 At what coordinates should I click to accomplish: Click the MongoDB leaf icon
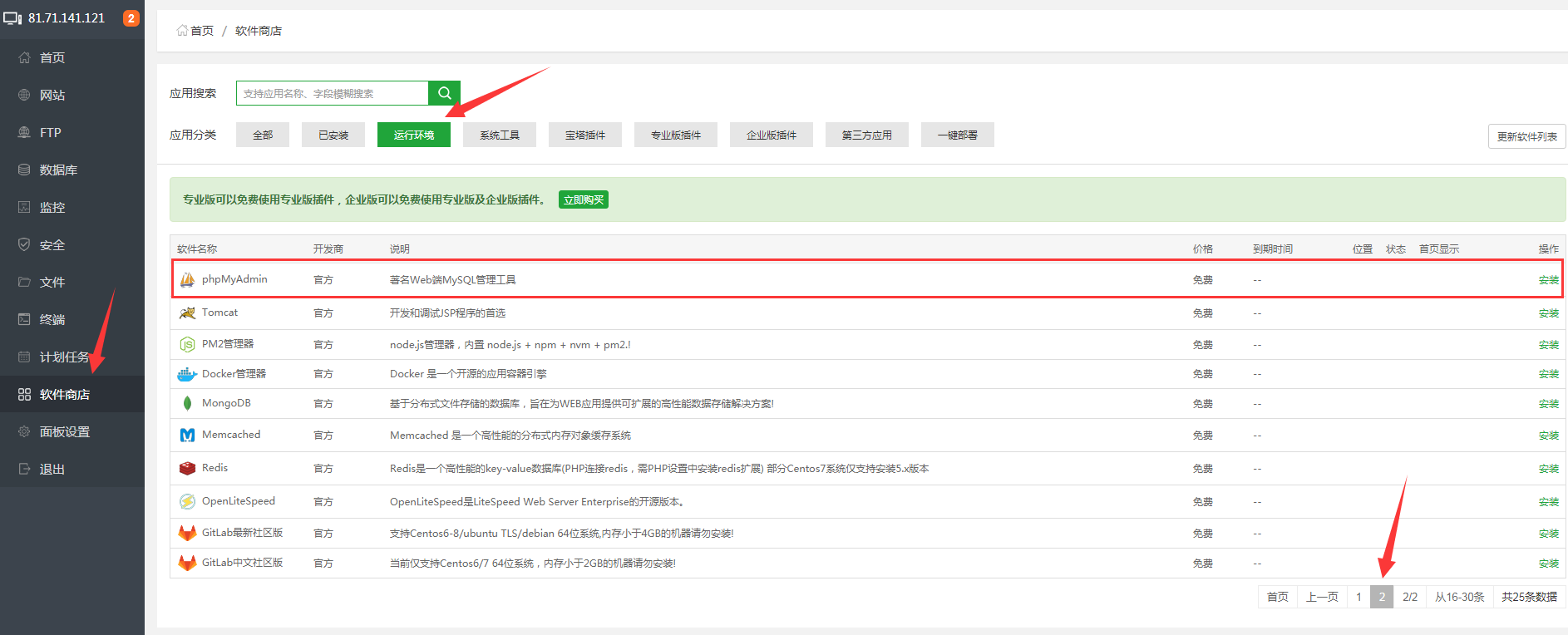pyautogui.click(x=187, y=403)
